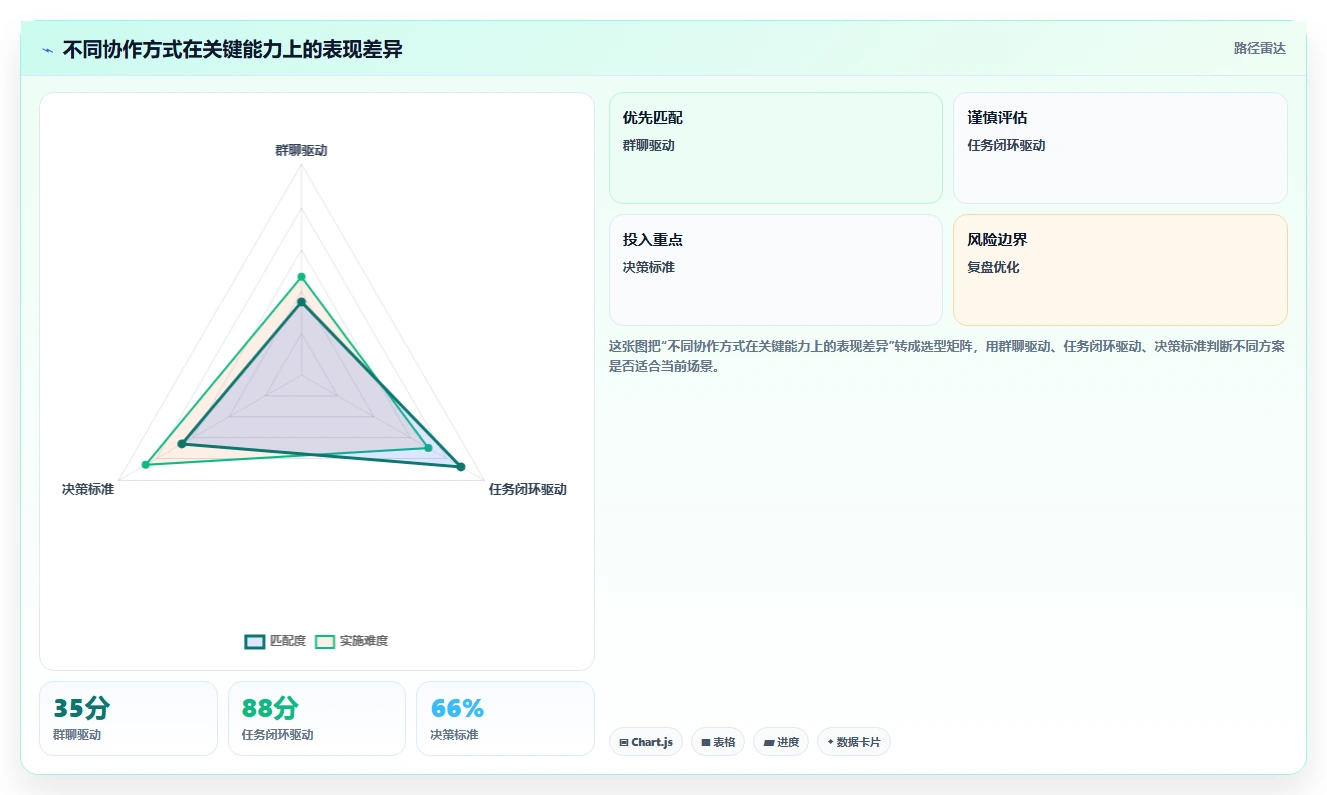The width and height of the screenshot is (1327, 795).
Task: Click the 路径雷达 label in header
Action: (1260, 48)
